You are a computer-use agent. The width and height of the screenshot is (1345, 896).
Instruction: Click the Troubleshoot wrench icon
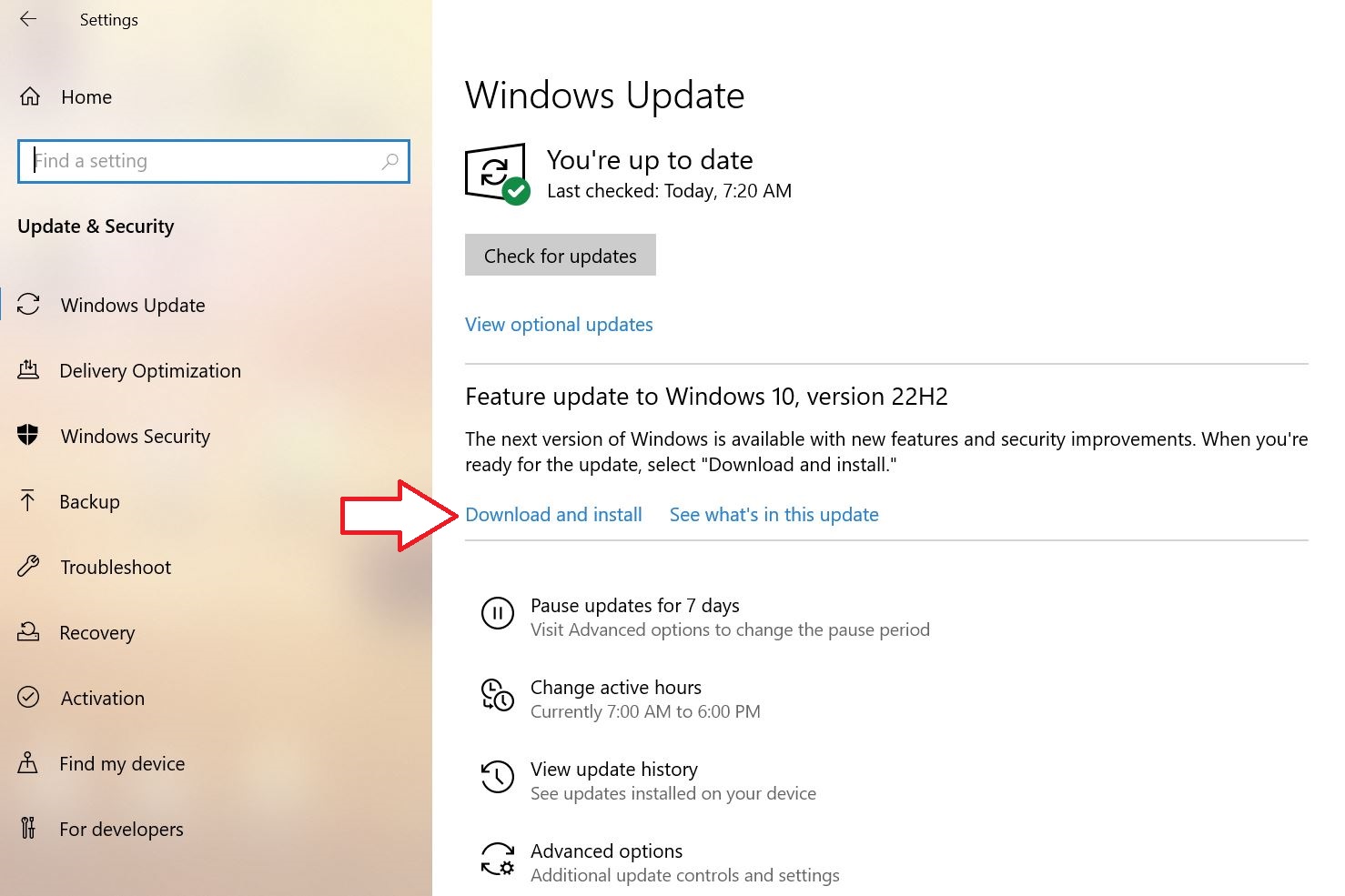click(28, 566)
